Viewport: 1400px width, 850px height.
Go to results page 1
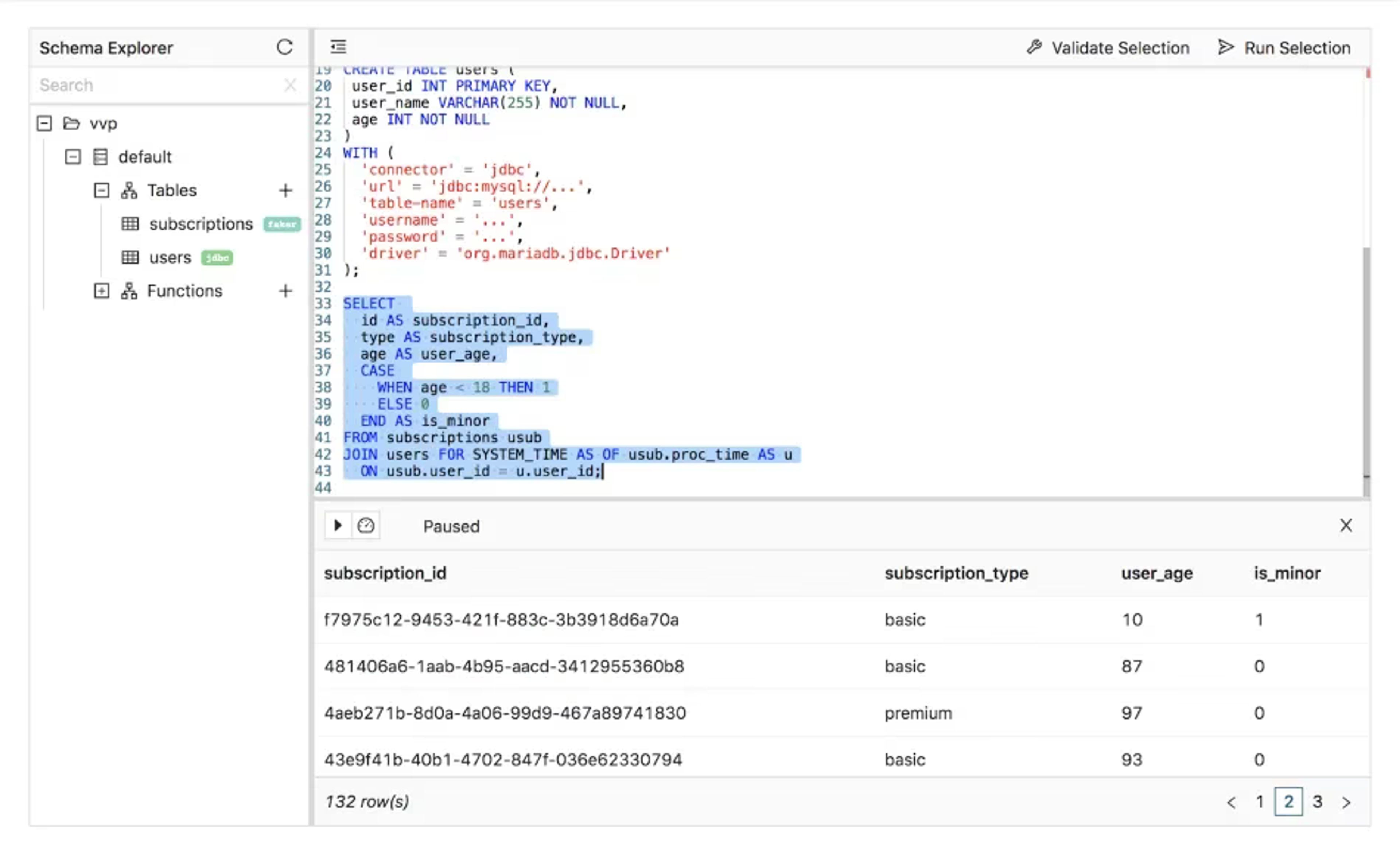[x=1260, y=802]
